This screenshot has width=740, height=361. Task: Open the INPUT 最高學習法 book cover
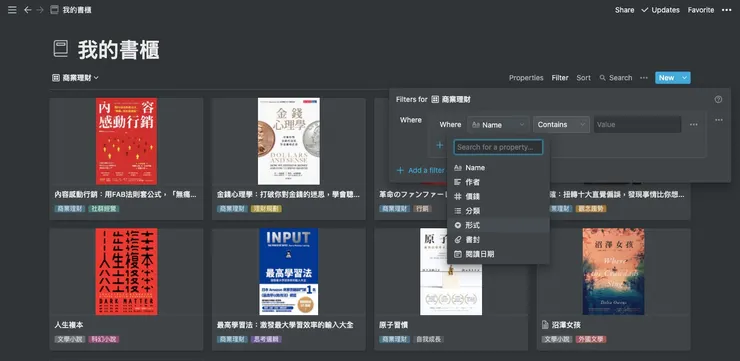(x=289, y=271)
